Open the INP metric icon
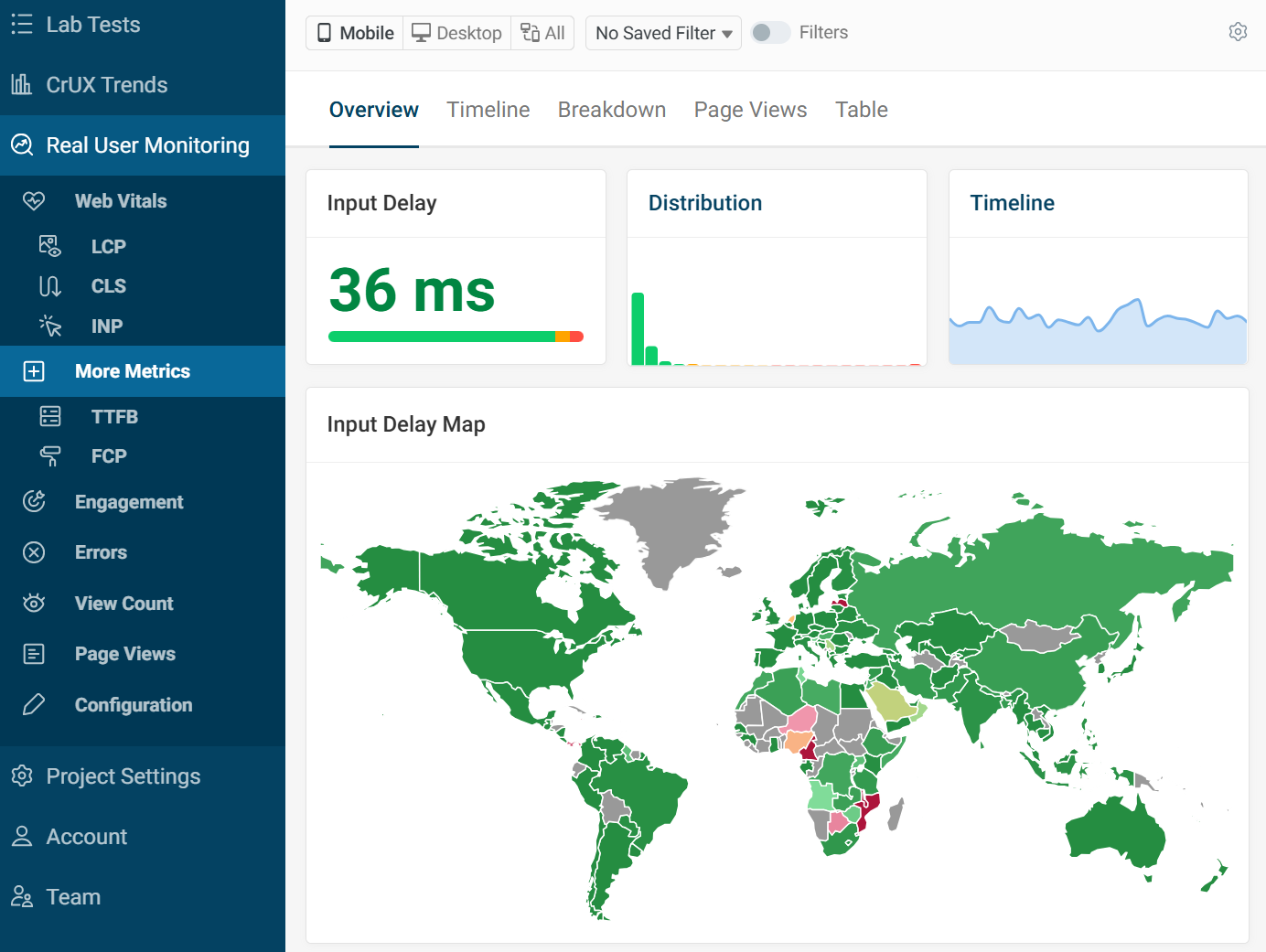 [x=50, y=326]
